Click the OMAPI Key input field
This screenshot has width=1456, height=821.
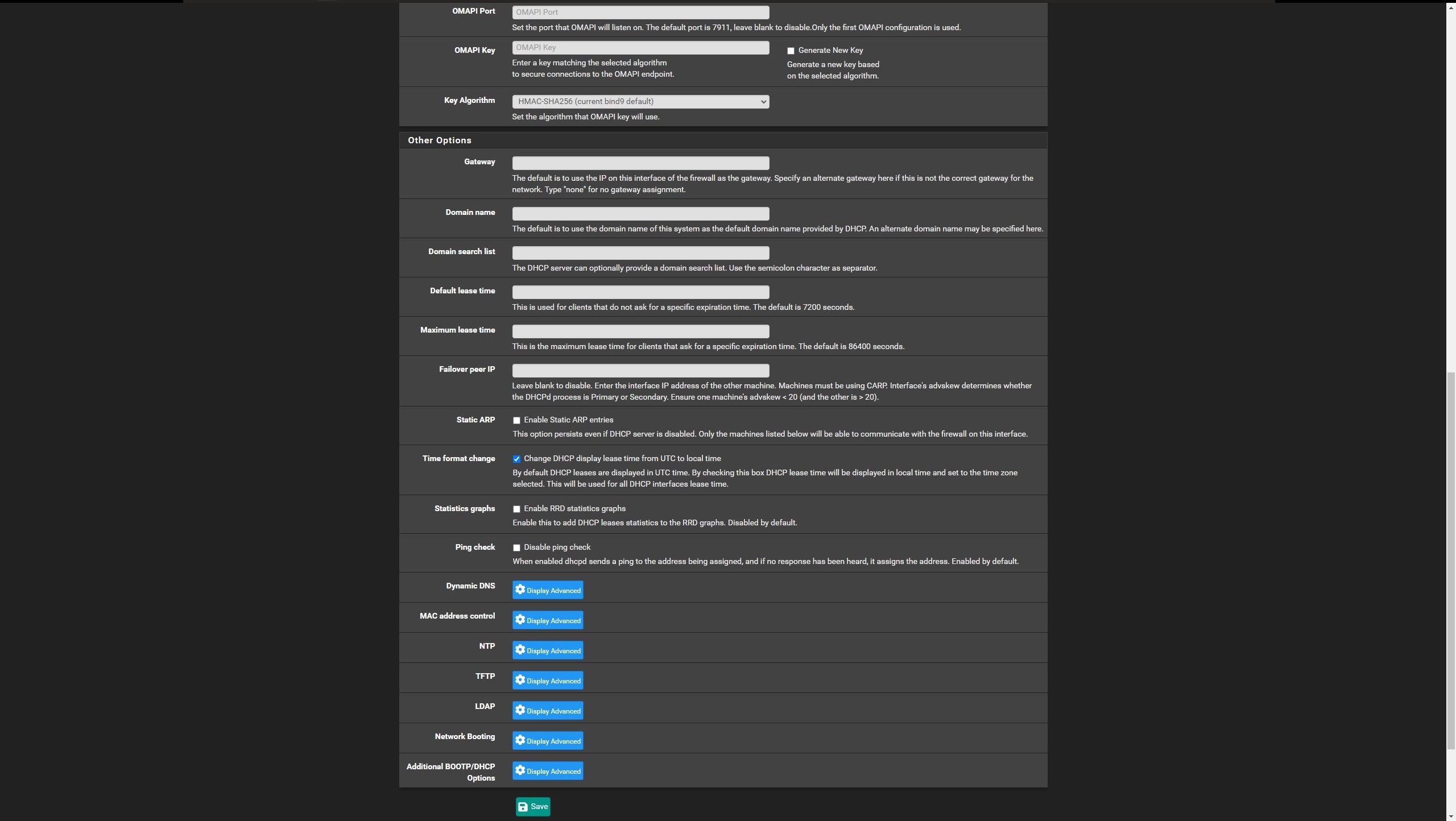(640, 48)
